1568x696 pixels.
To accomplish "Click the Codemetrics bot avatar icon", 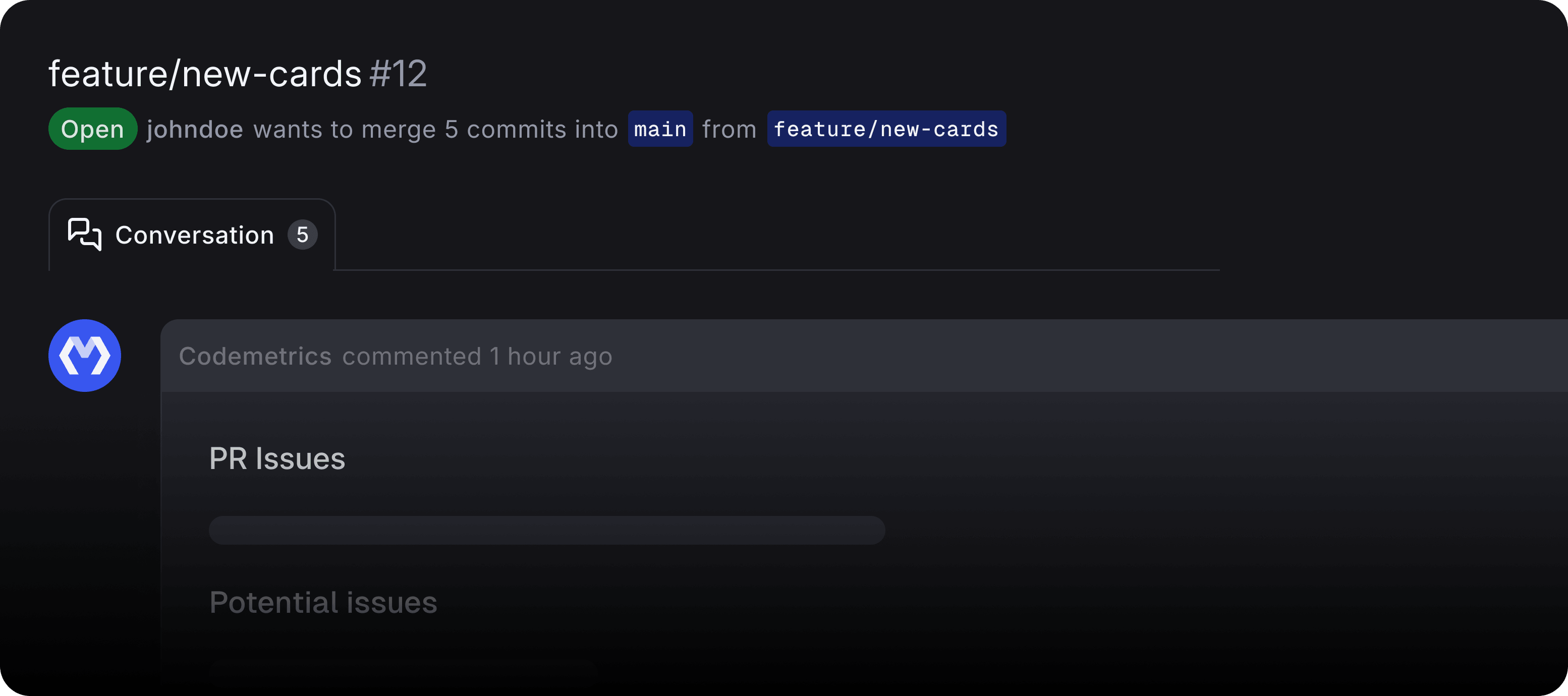I will pyautogui.click(x=85, y=355).
